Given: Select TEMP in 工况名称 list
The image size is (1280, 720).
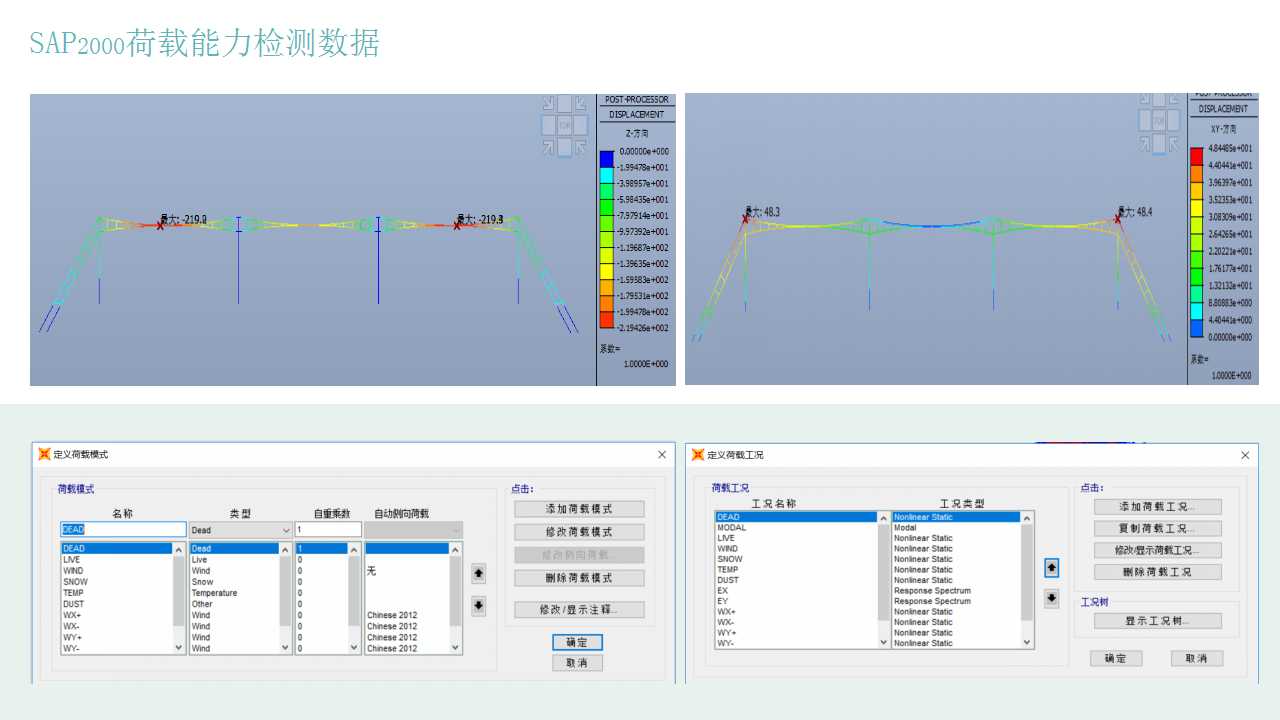Looking at the screenshot, I should [796, 570].
